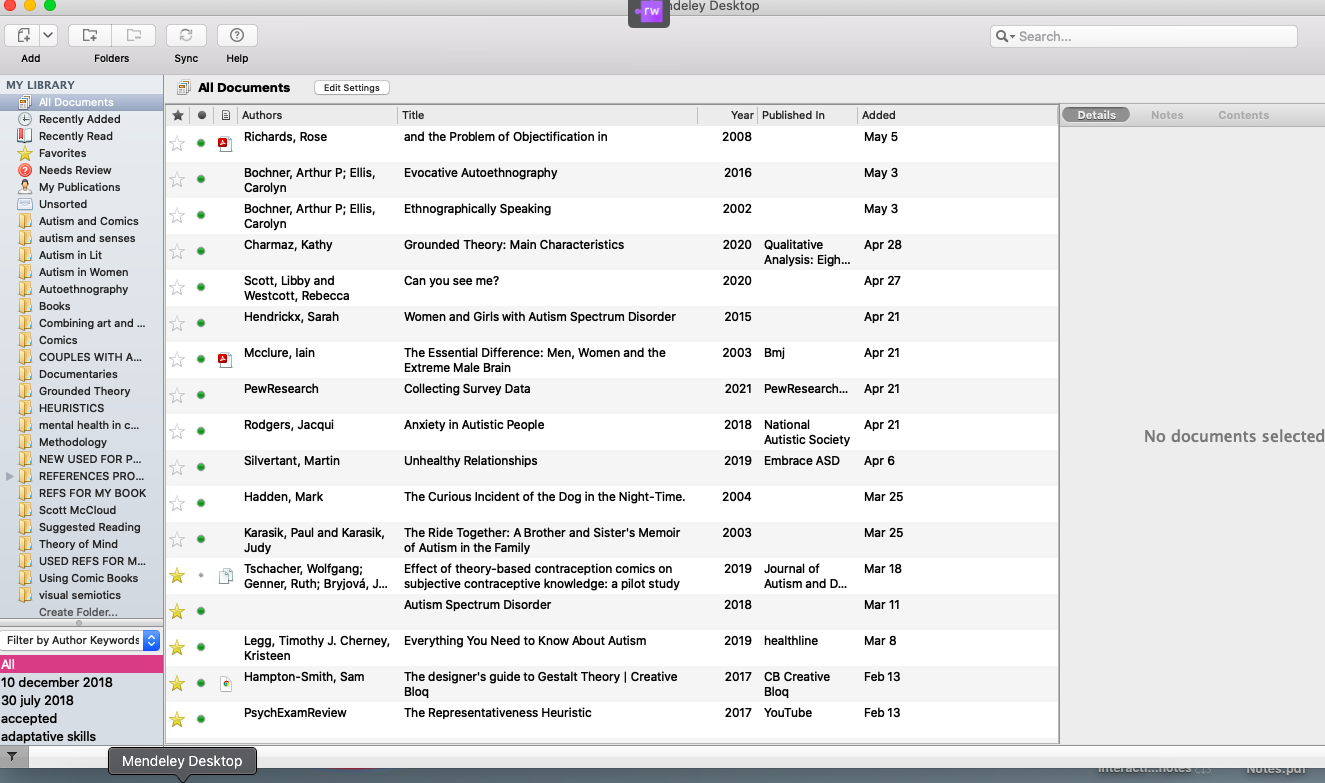Toggle read status dot for Evocative Autoethnography
The width and height of the screenshot is (1325, 783).
click(x=201, y=179)
